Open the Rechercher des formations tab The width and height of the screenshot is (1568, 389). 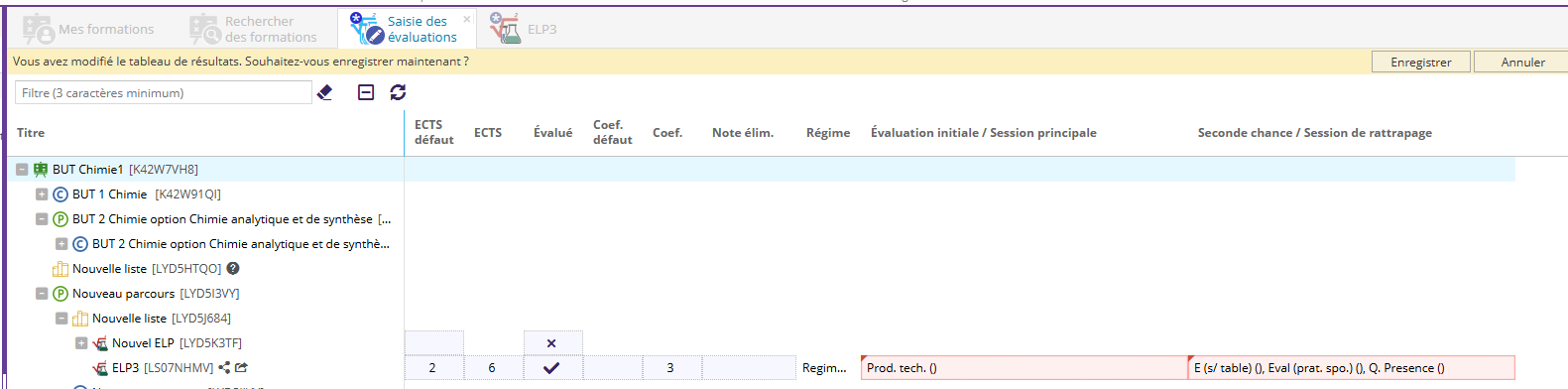pos(254,29)
